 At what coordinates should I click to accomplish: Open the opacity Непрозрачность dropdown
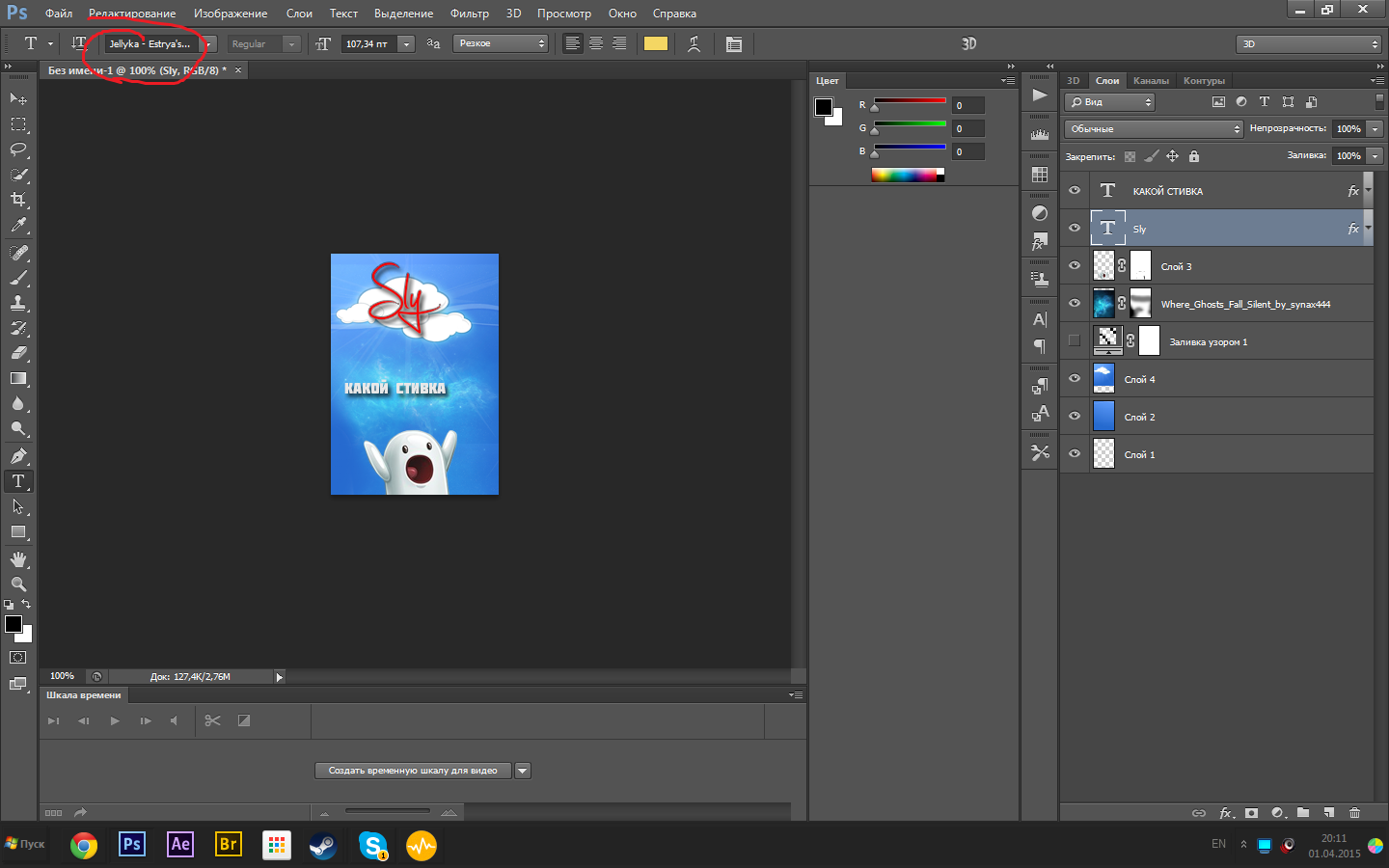[1375, 129]
